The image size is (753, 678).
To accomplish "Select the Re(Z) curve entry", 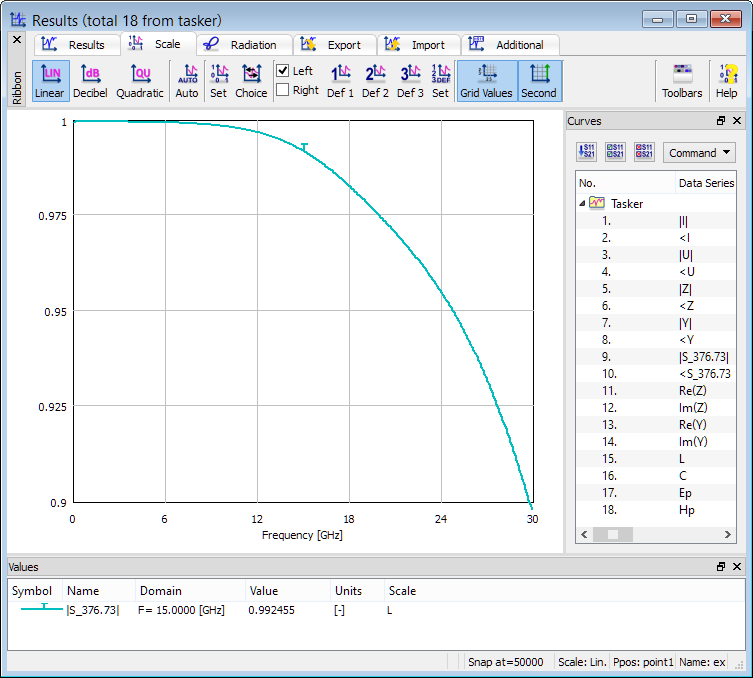I will [x=691, y=390].
